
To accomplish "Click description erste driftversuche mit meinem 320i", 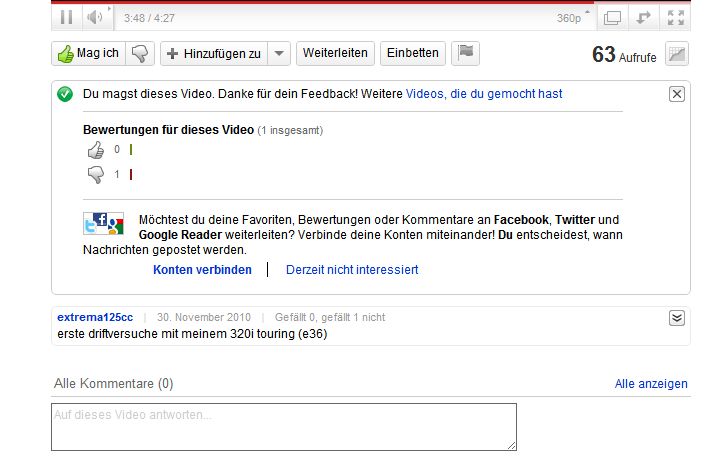I will point(192,334).
